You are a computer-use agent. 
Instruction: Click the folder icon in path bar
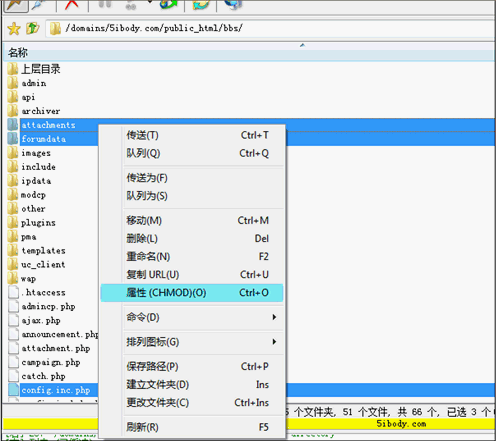pos(55,29)
